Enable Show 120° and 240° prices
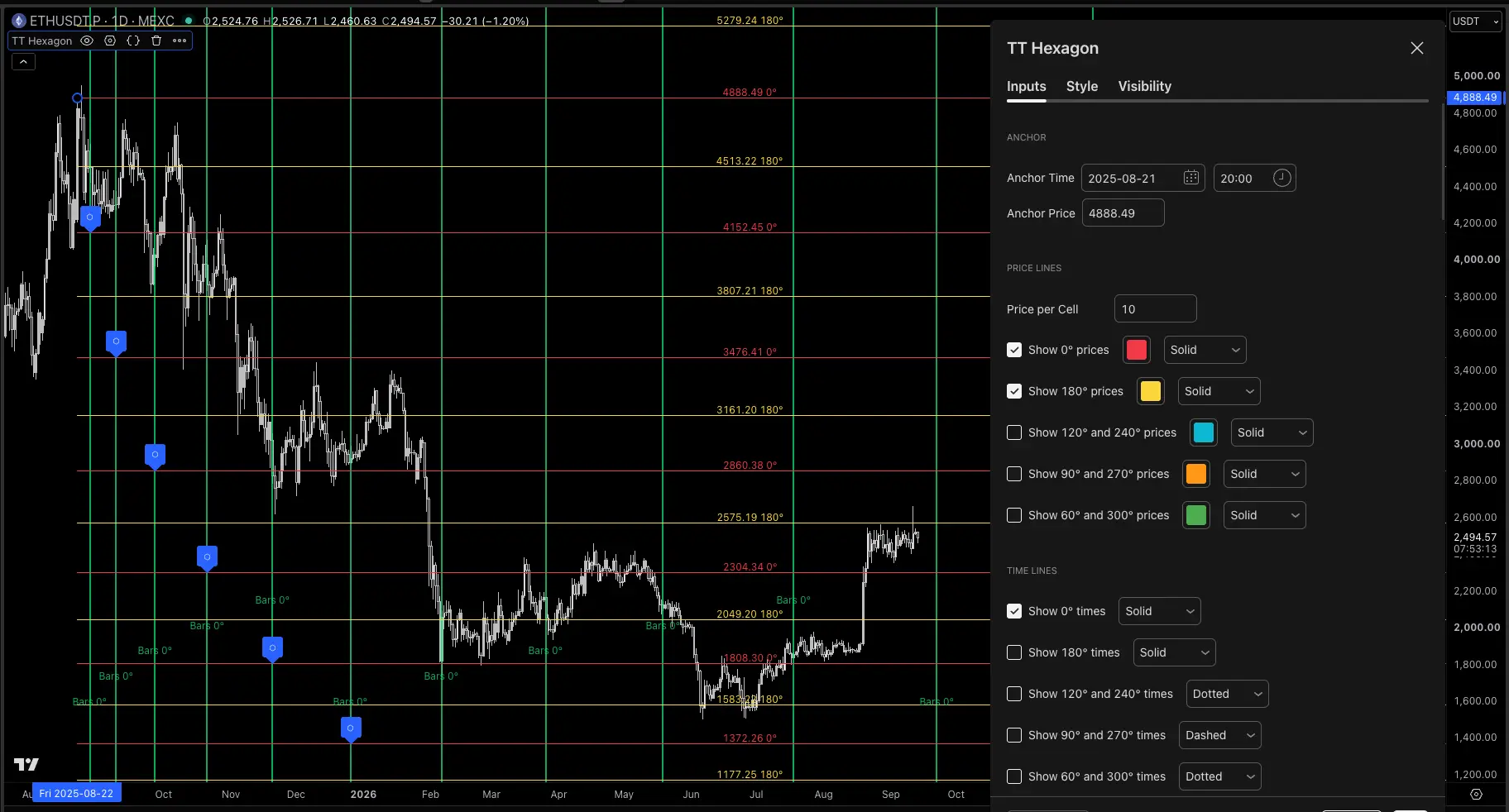The height and width of the screenshot is (812, 1509). point(1014,432)
